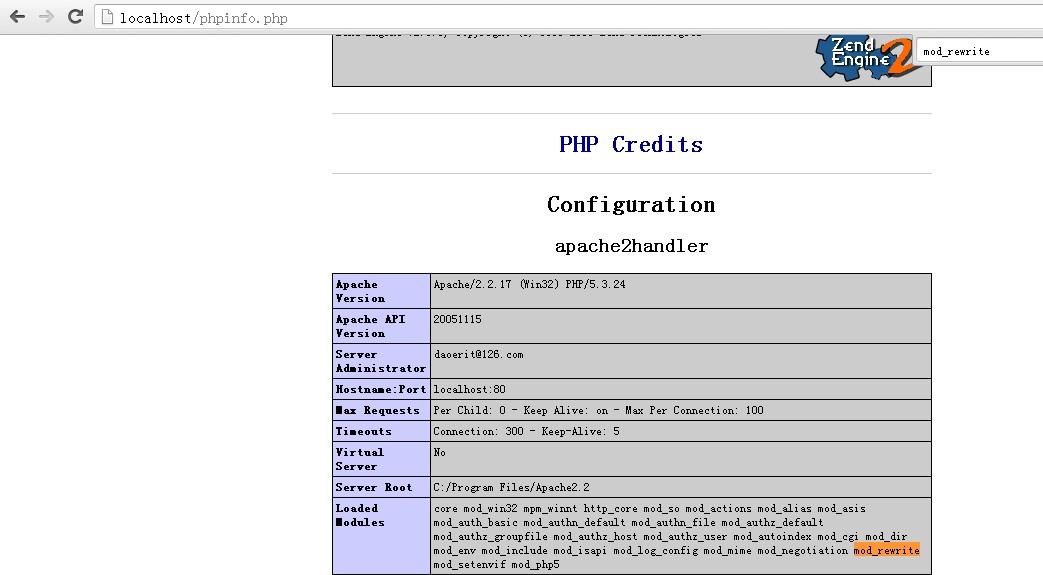Select the Per Child Keep Alive value
1043x575 pixels.
(598, 410)
